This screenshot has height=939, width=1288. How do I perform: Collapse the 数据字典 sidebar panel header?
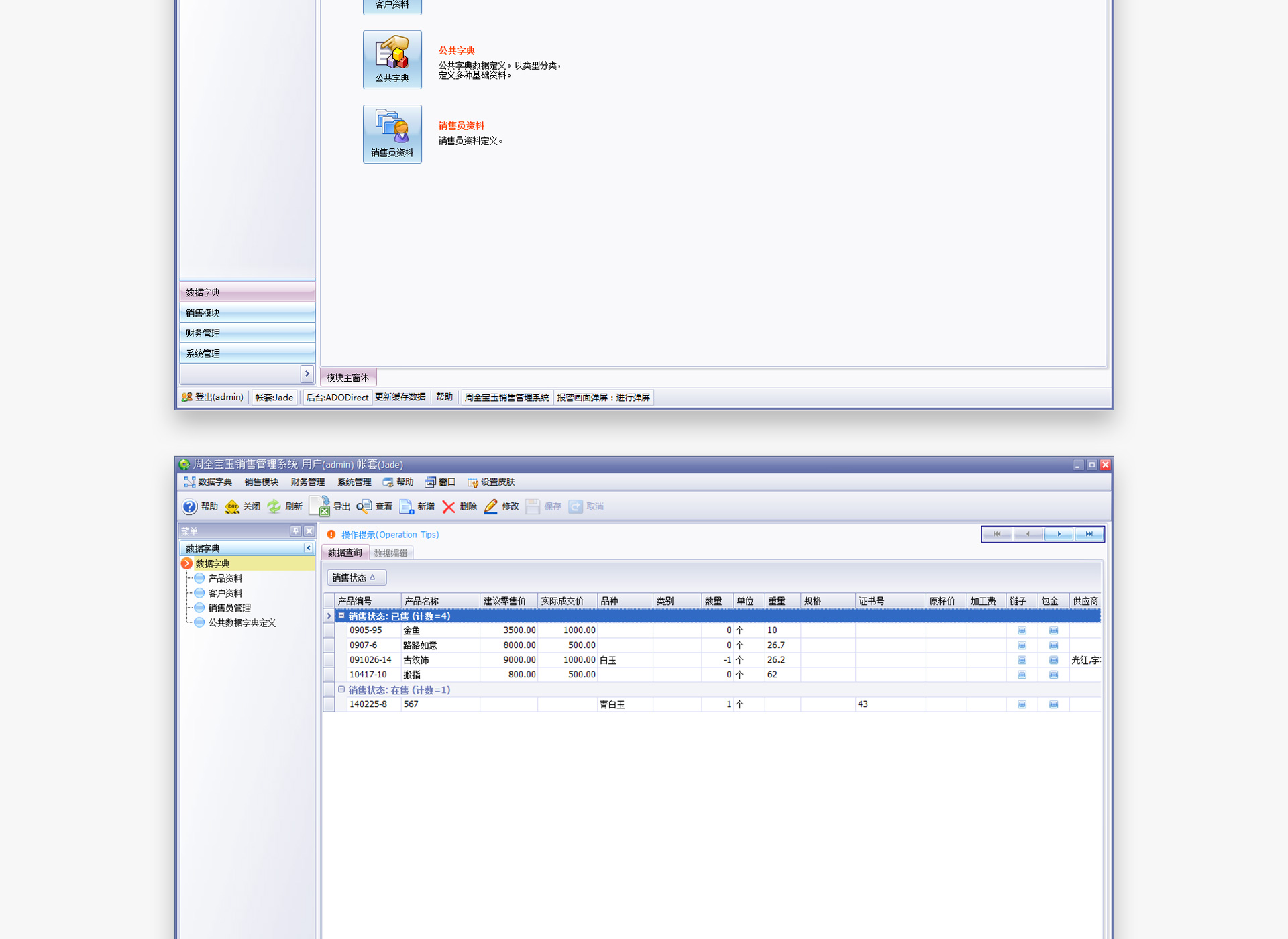tap(308, 548)
